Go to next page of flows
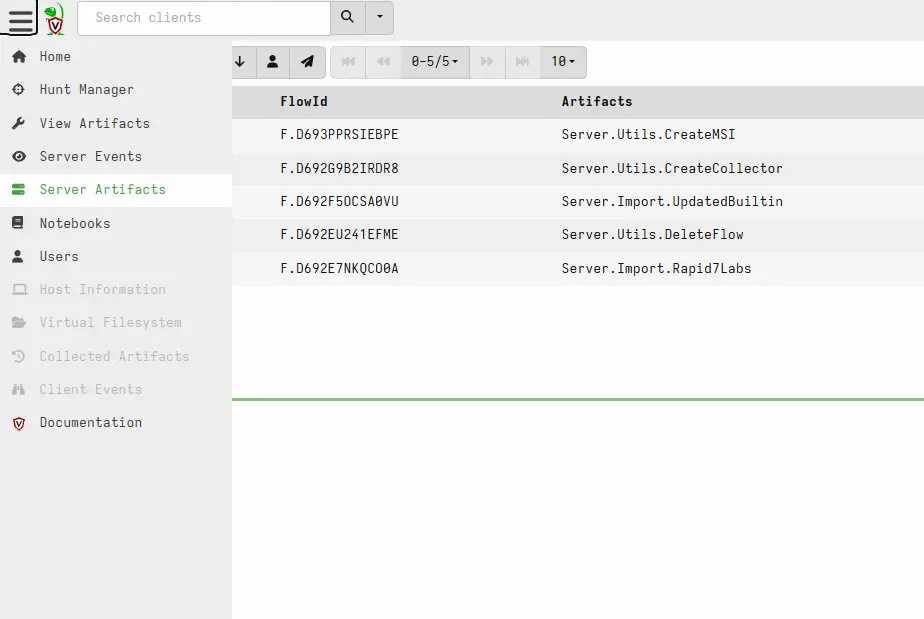 pyautogui.click(x=487, y=62)
